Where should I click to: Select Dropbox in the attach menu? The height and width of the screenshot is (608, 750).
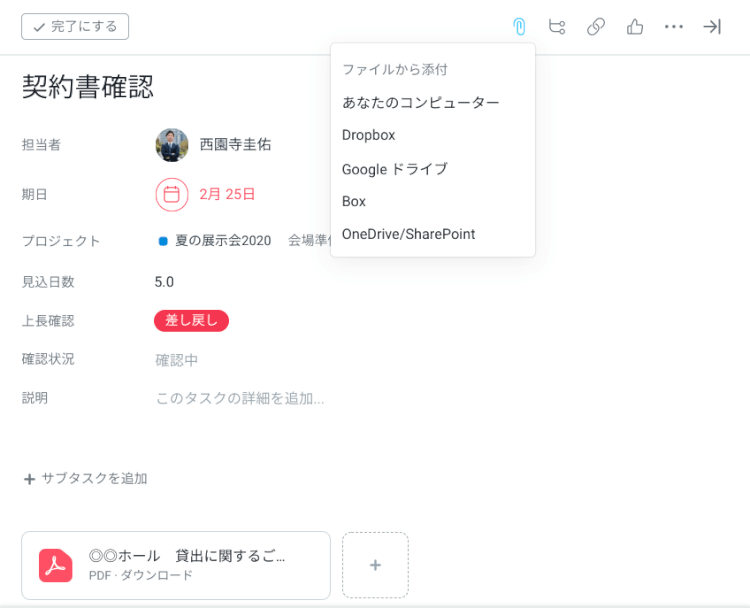tap(368, 135)
